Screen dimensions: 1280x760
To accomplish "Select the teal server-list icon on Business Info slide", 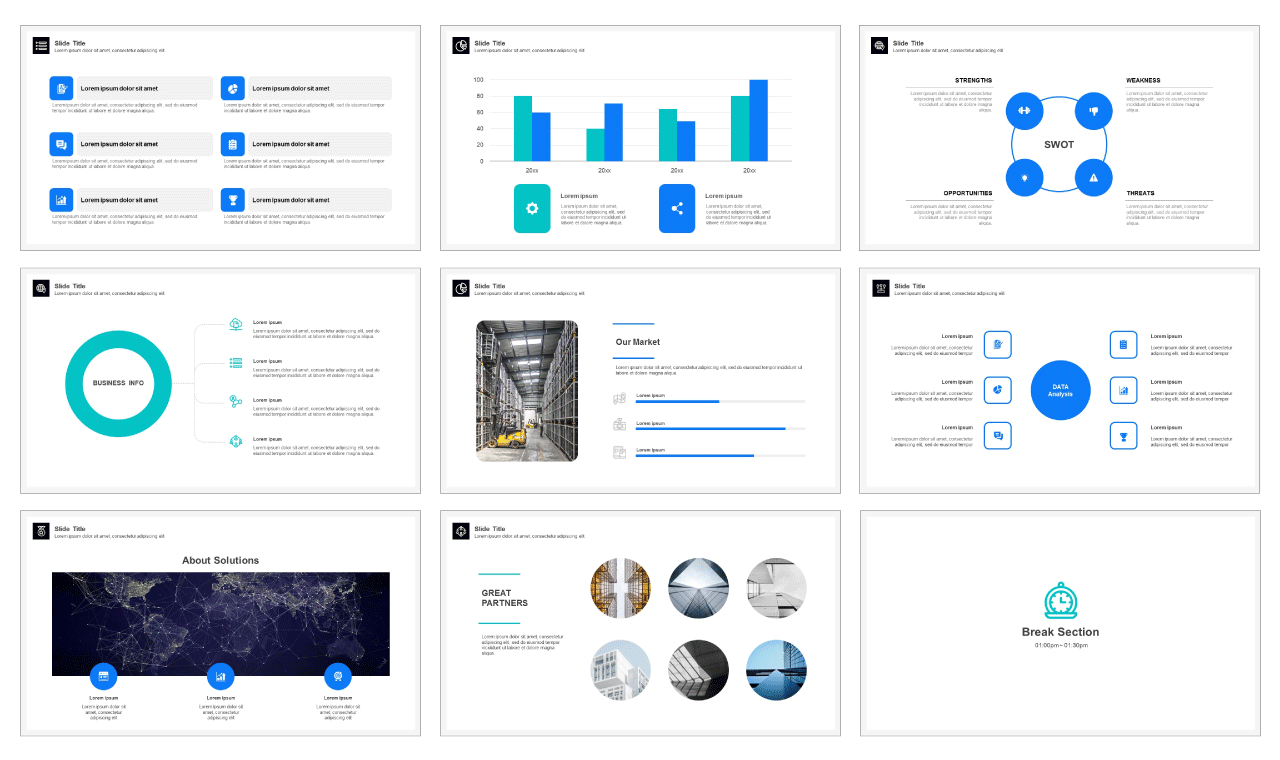I will (236, 362).
